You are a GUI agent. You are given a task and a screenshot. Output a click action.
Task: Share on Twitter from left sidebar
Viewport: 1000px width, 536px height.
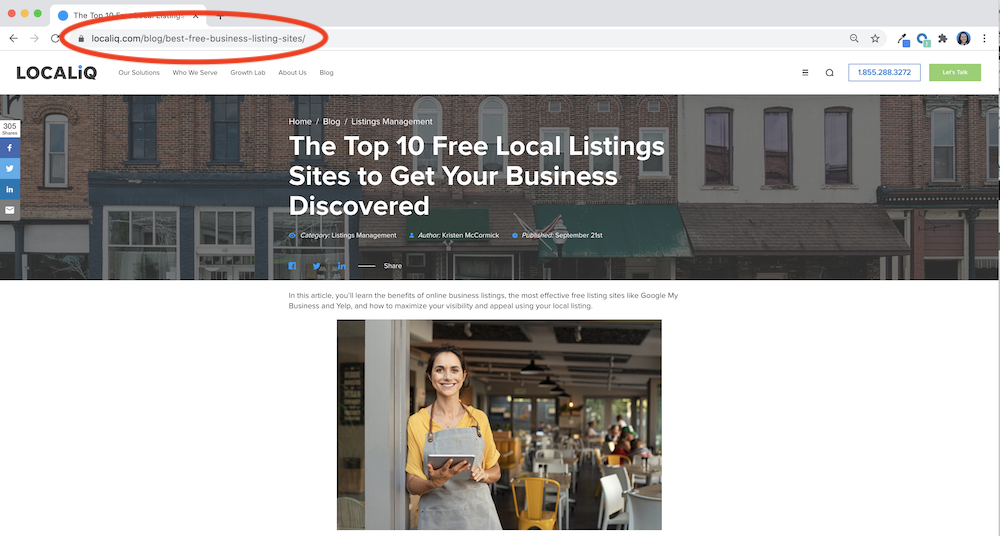10,168
